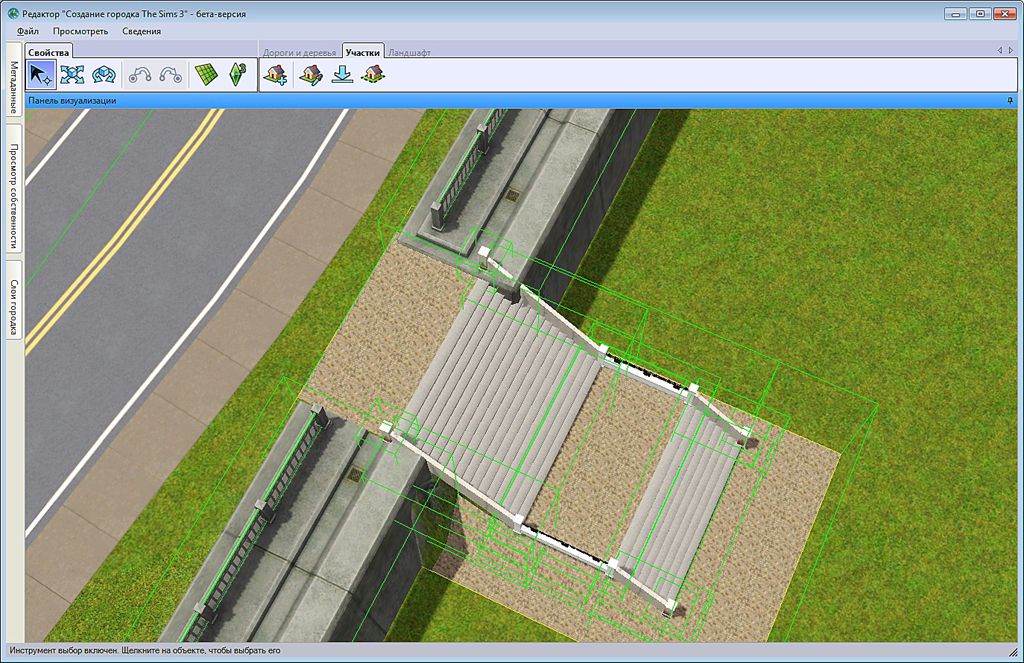Open the Сведения menu
Screen dimensions: 1024x663
(x=141, y=31)
